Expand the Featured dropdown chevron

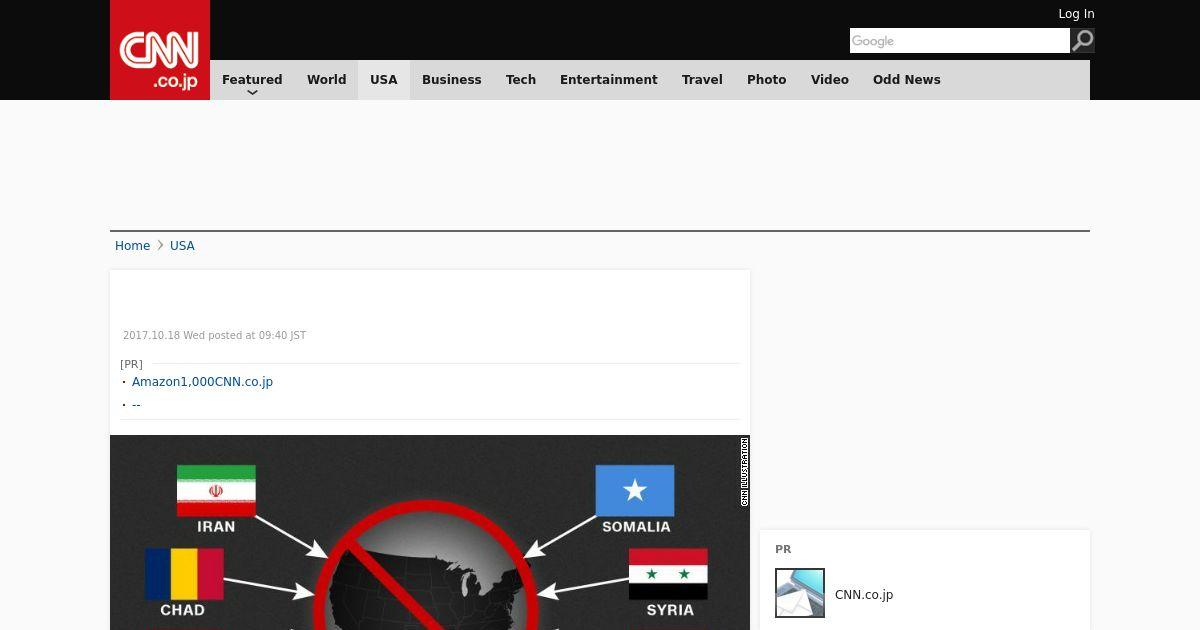pyautogui.click(x=252, y=92)
